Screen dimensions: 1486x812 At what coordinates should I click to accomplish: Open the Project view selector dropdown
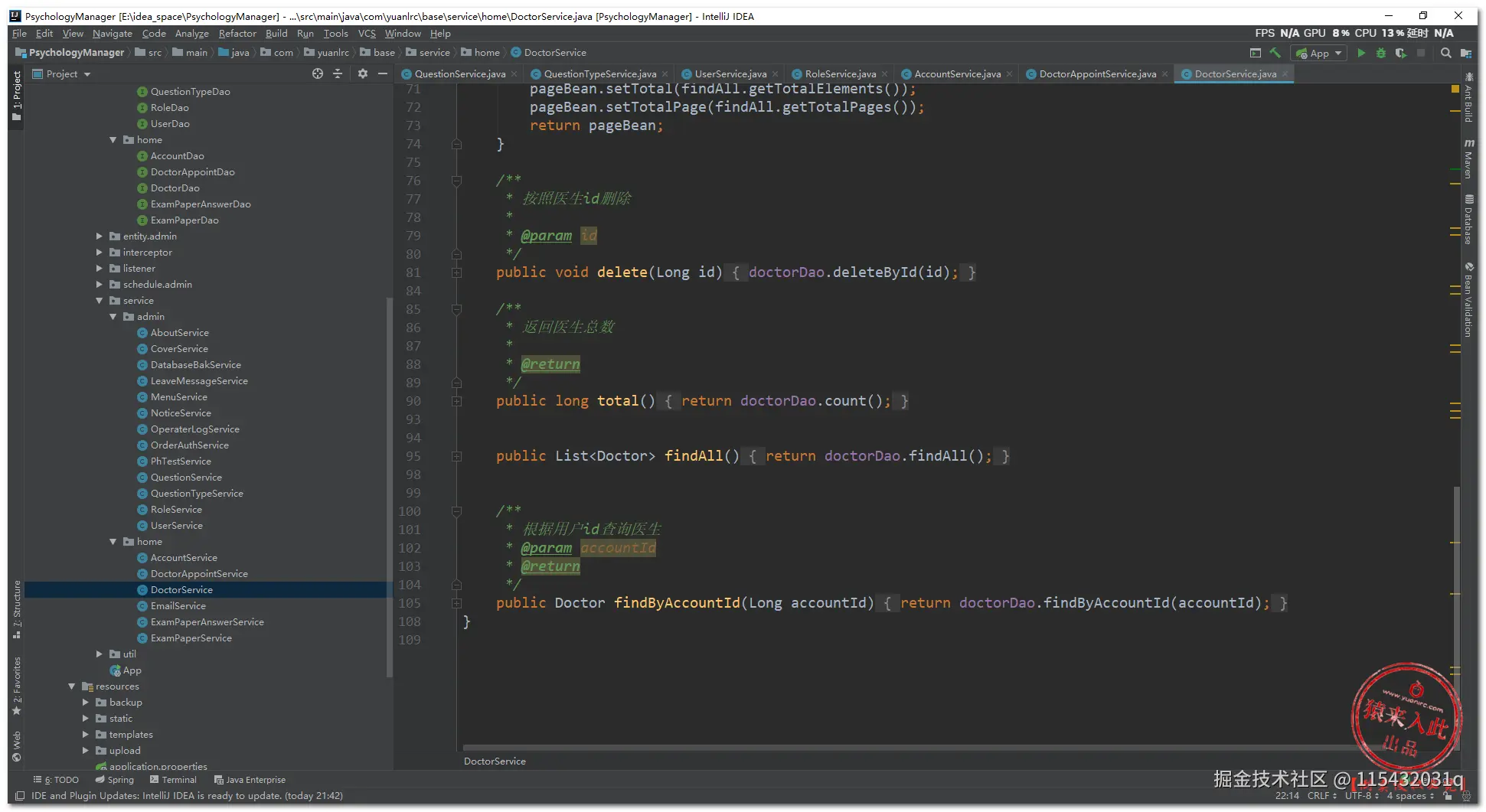[x=62, y=73]
